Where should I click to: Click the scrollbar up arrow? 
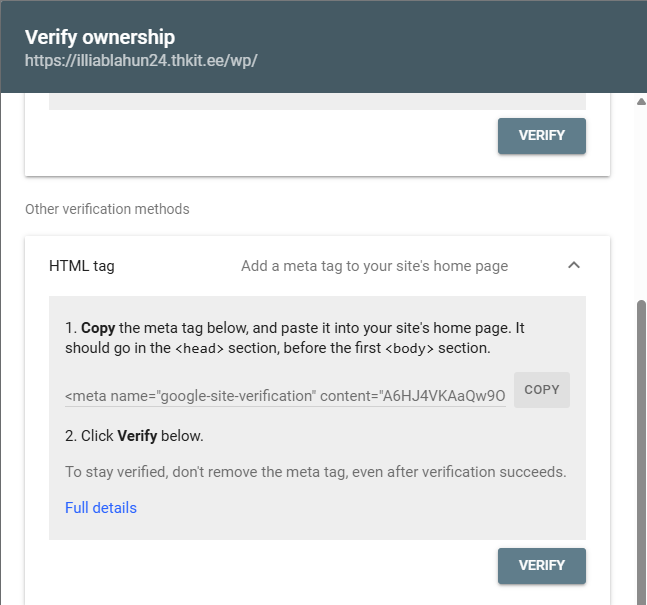(641, 101)
